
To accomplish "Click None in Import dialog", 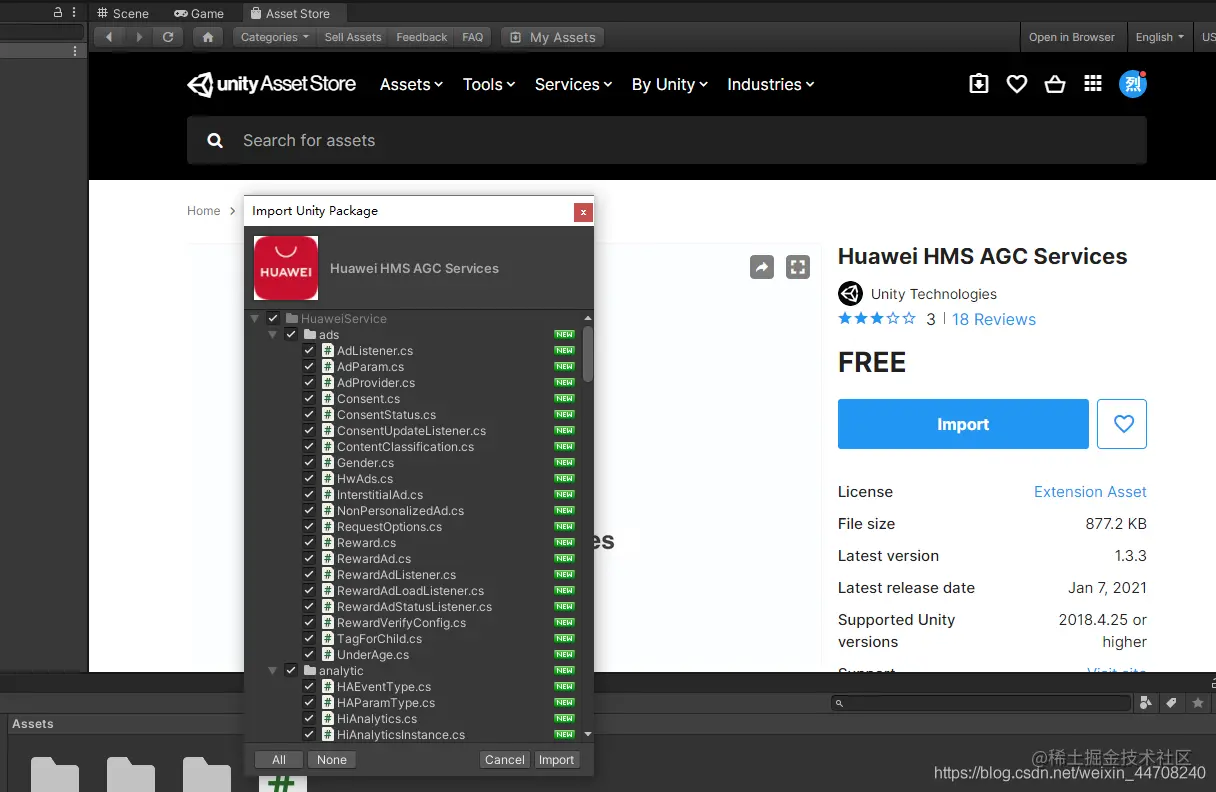I will coord(332,760).
